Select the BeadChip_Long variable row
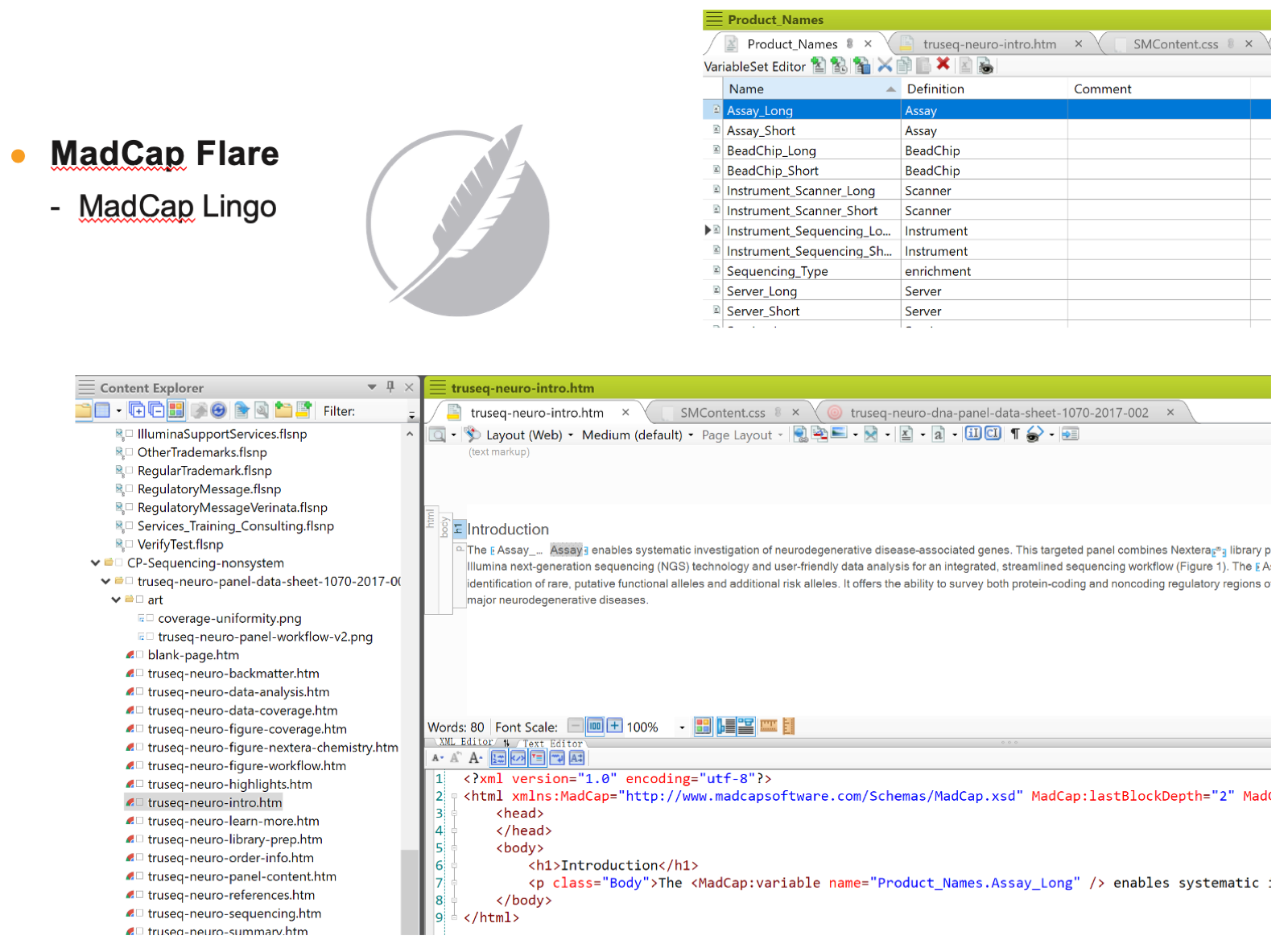This screenshot has width=1288, height=948. (x=987, y=150)
